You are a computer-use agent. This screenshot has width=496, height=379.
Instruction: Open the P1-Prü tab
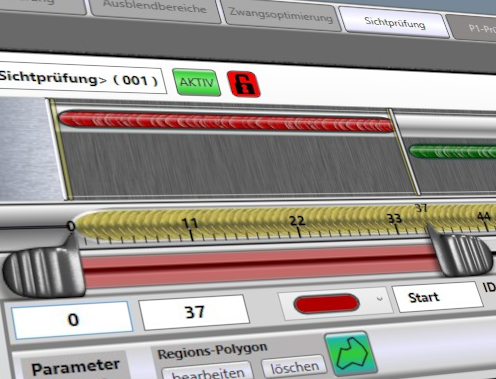(x=474, y=29)
